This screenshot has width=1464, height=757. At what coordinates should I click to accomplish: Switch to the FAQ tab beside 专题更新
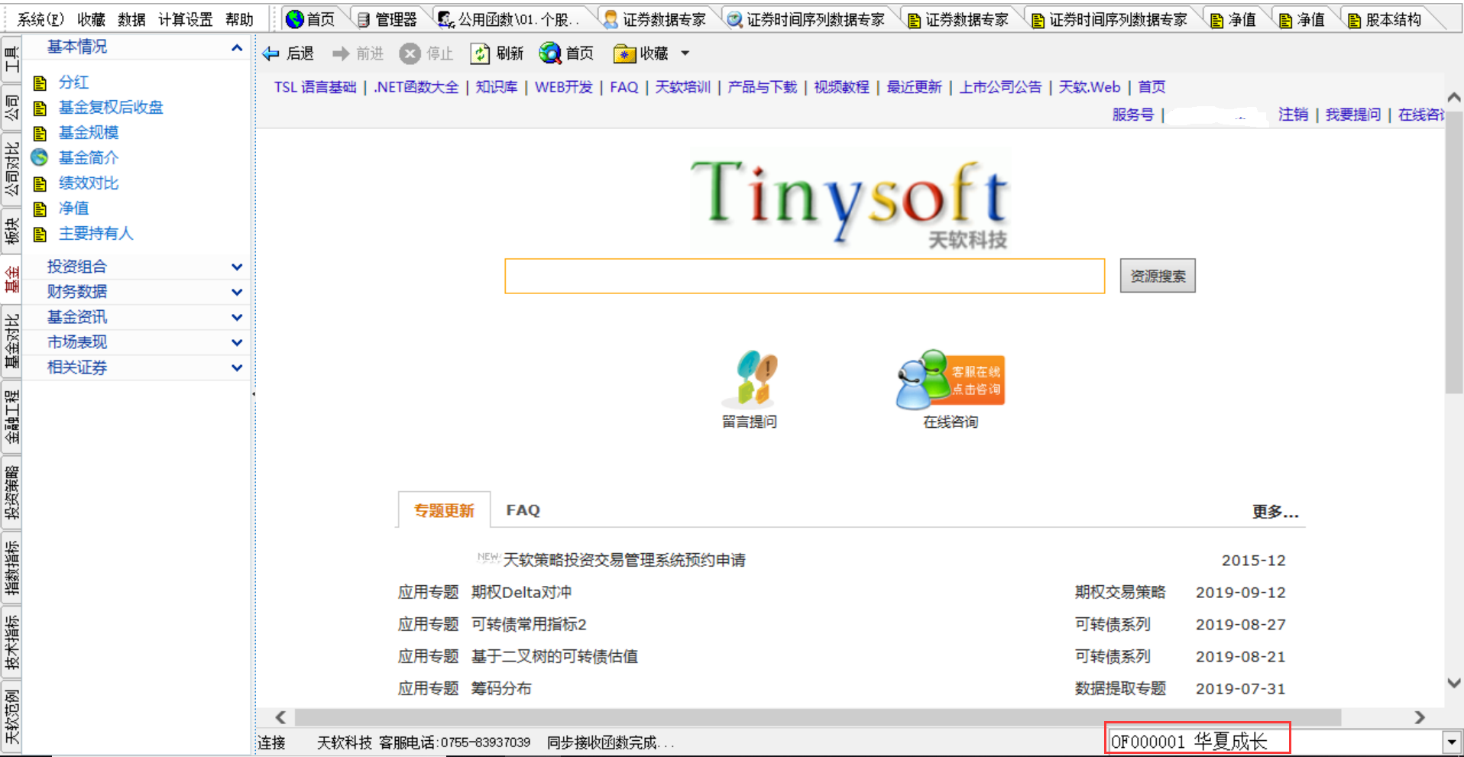click(523, 510)
